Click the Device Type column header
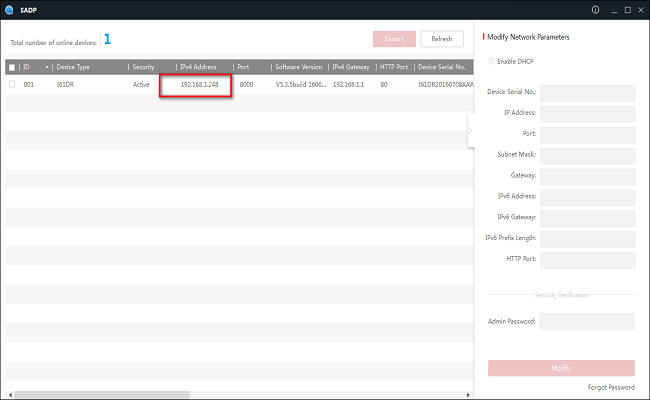 click(88, 67)
